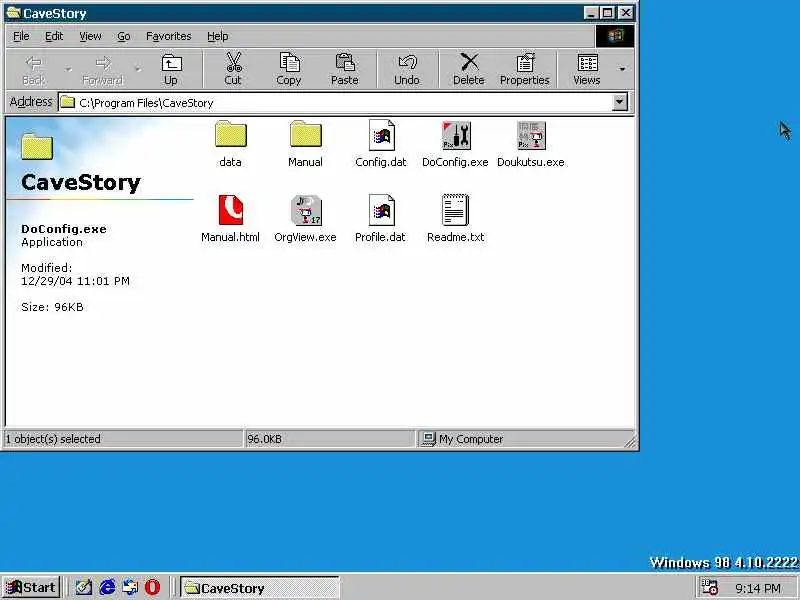Open the Help menu

pos(218,36)
